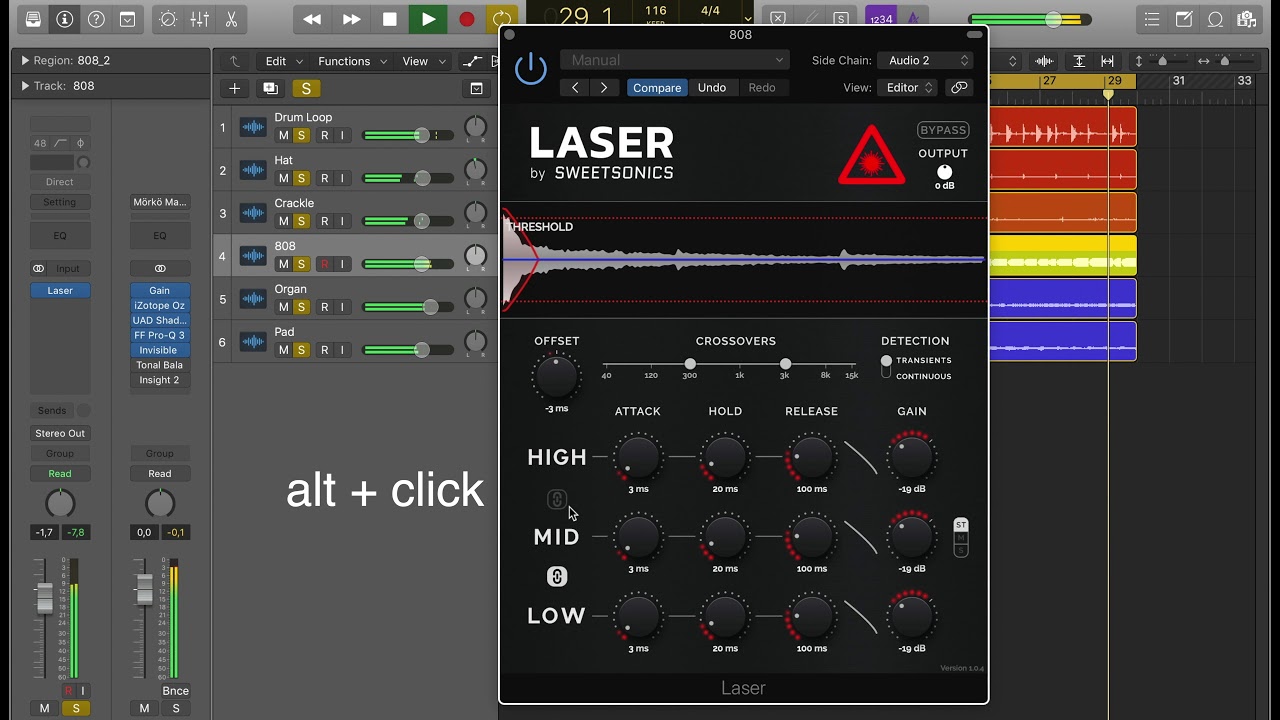This screenshot has width=1280, height=720.
Task: Click the HIGH band ATTACK knob
Action: 637,457
